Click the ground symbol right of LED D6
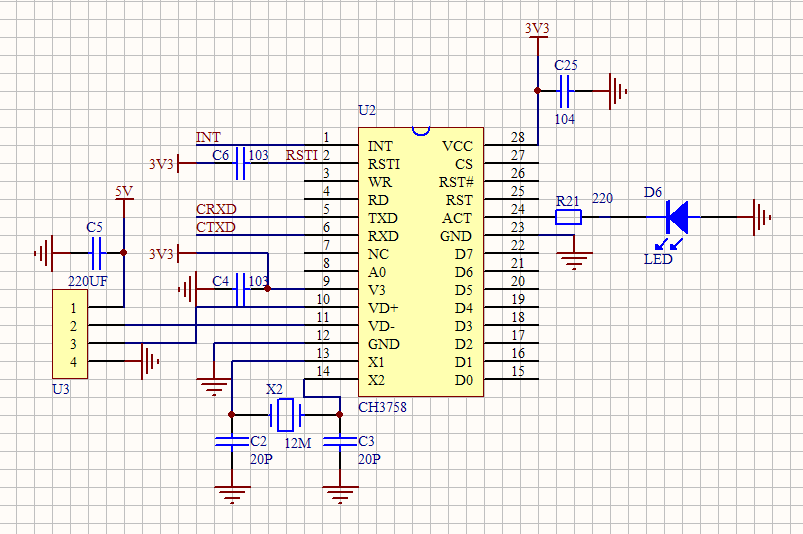803x534 pixels. 759,217
